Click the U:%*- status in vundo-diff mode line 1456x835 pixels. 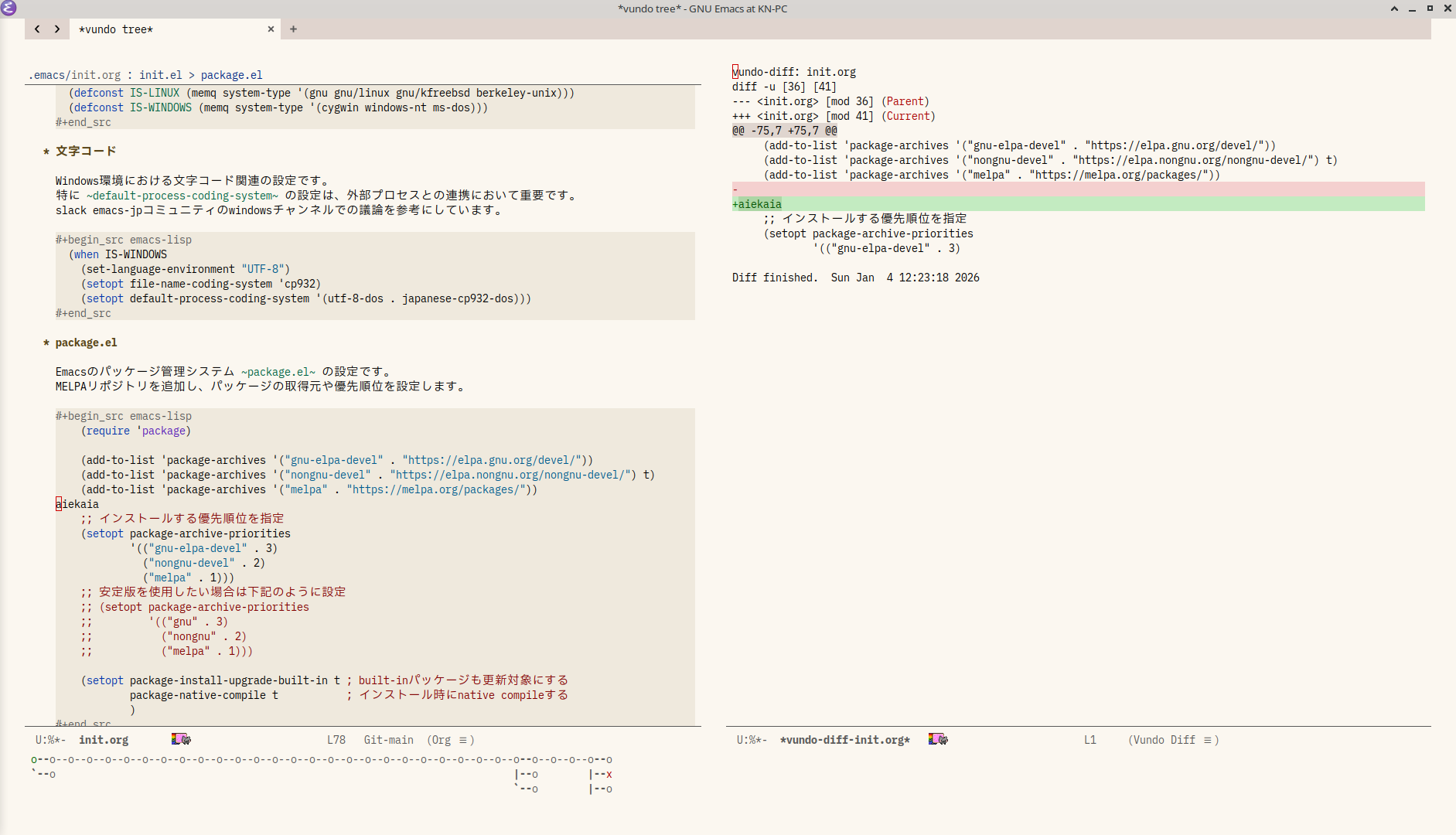(x=752, y=740)
